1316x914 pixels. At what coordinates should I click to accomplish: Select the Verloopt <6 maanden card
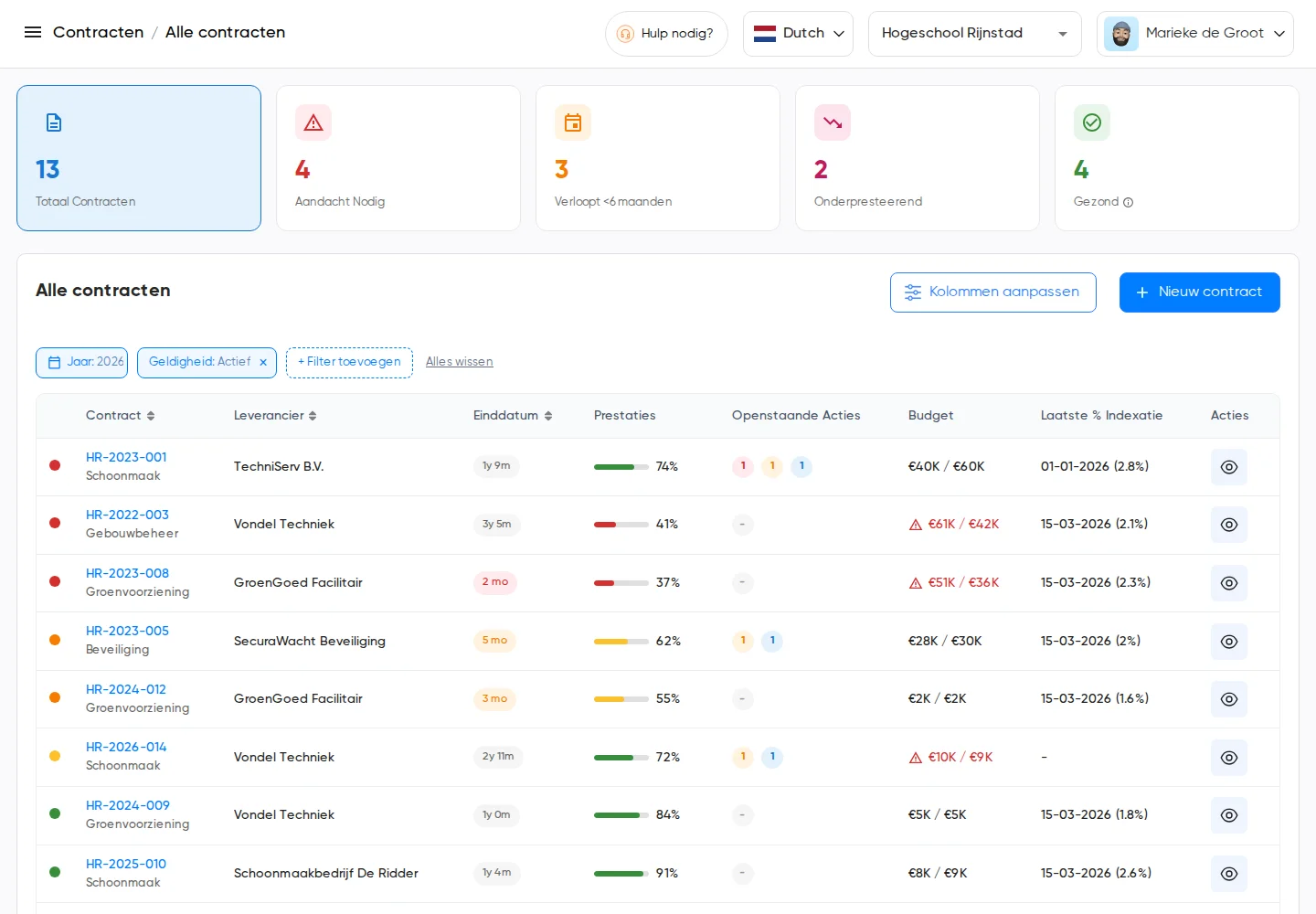pos(658,158)
